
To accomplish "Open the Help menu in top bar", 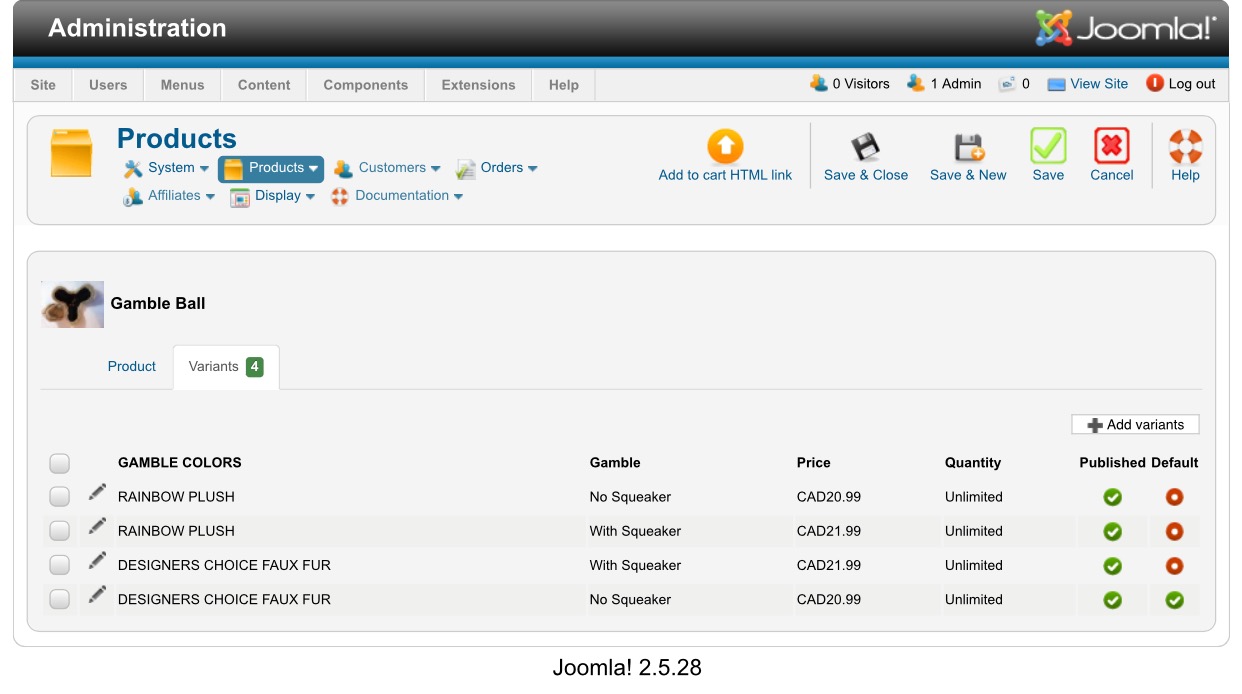I will click(x=564, y=85).
